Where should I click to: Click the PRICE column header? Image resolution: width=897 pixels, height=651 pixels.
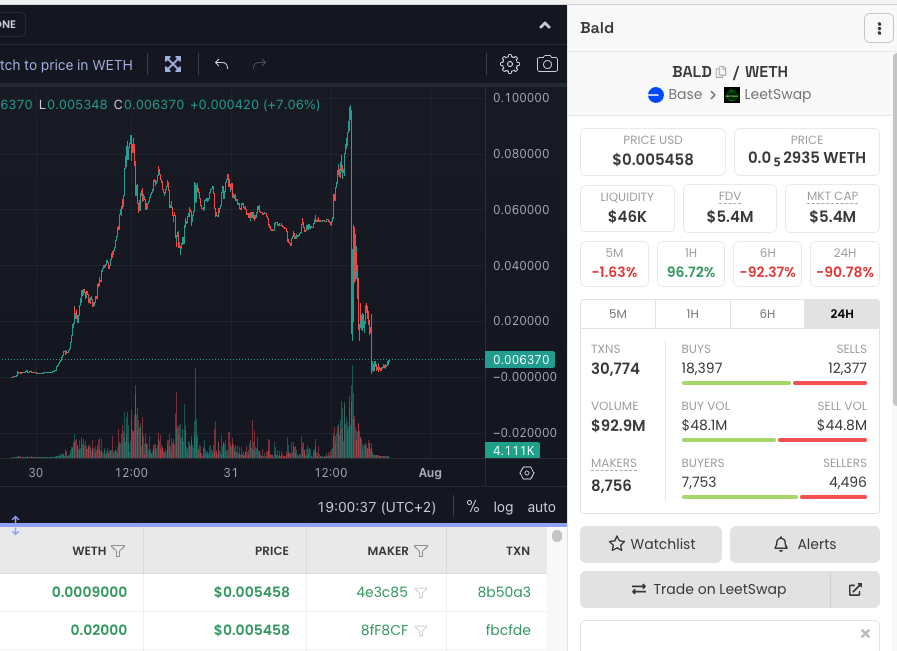(x=272, y=551)
